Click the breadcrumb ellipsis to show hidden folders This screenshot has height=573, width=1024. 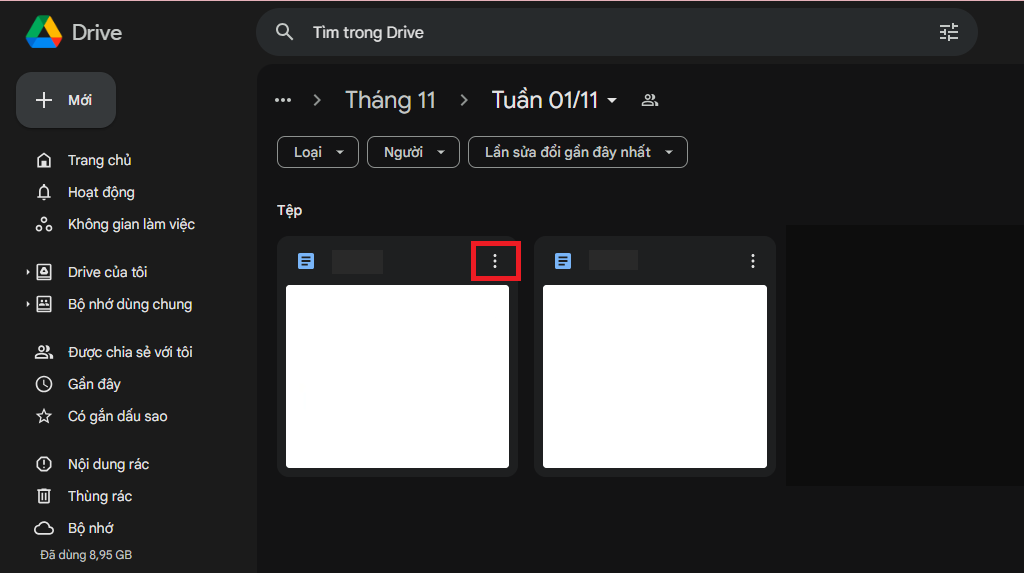283,100
